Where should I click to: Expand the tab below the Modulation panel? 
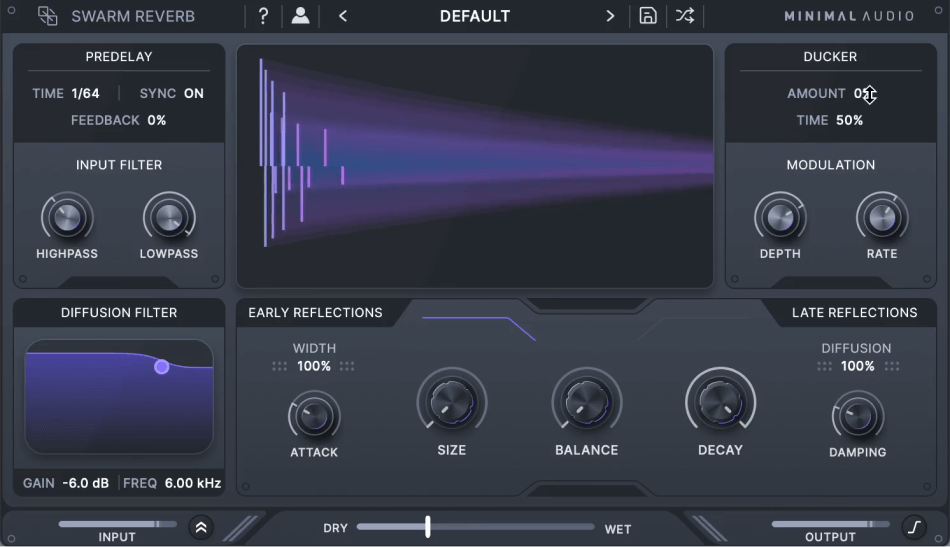(x=831, y=282)
